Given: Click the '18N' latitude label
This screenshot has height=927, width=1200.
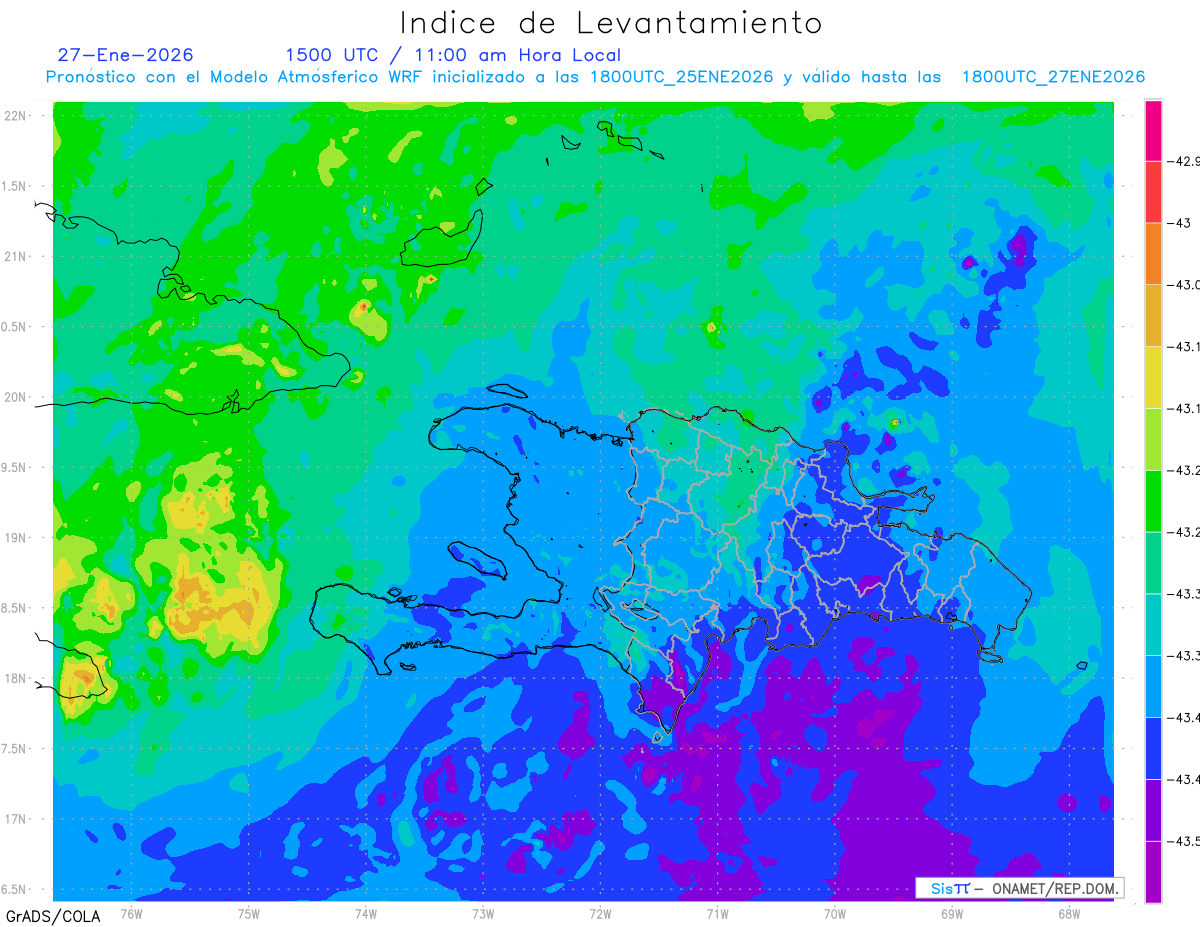Looking at the screenshot, I should 14,678.
